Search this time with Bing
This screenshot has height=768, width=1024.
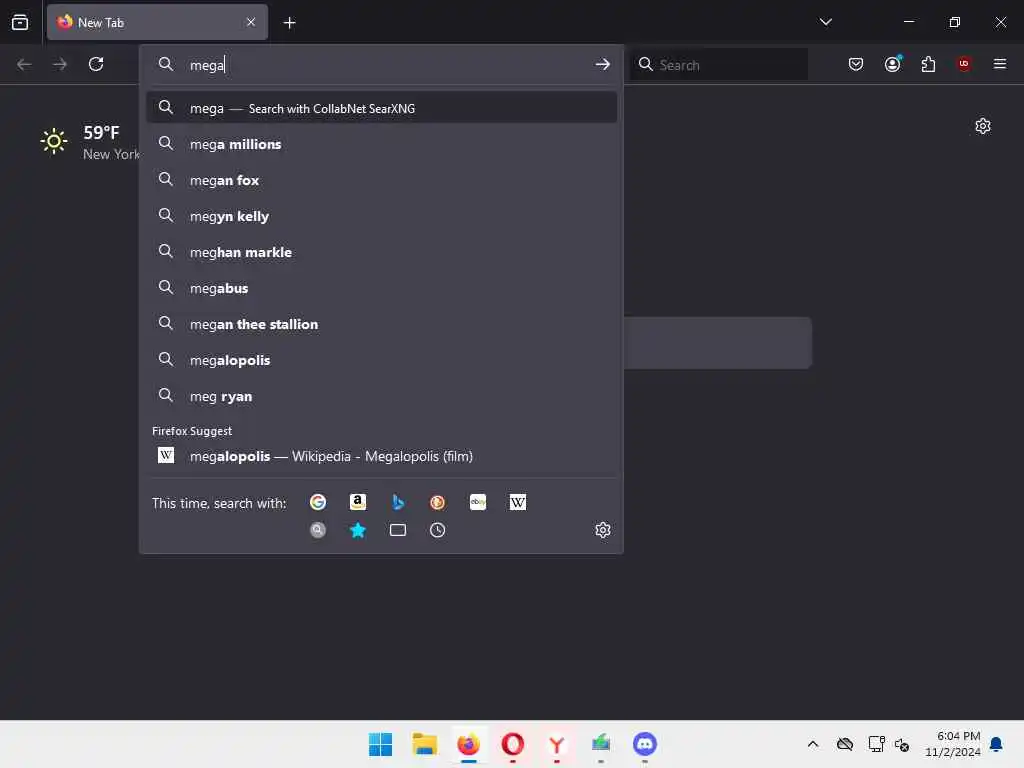click(x=398, y=502)
